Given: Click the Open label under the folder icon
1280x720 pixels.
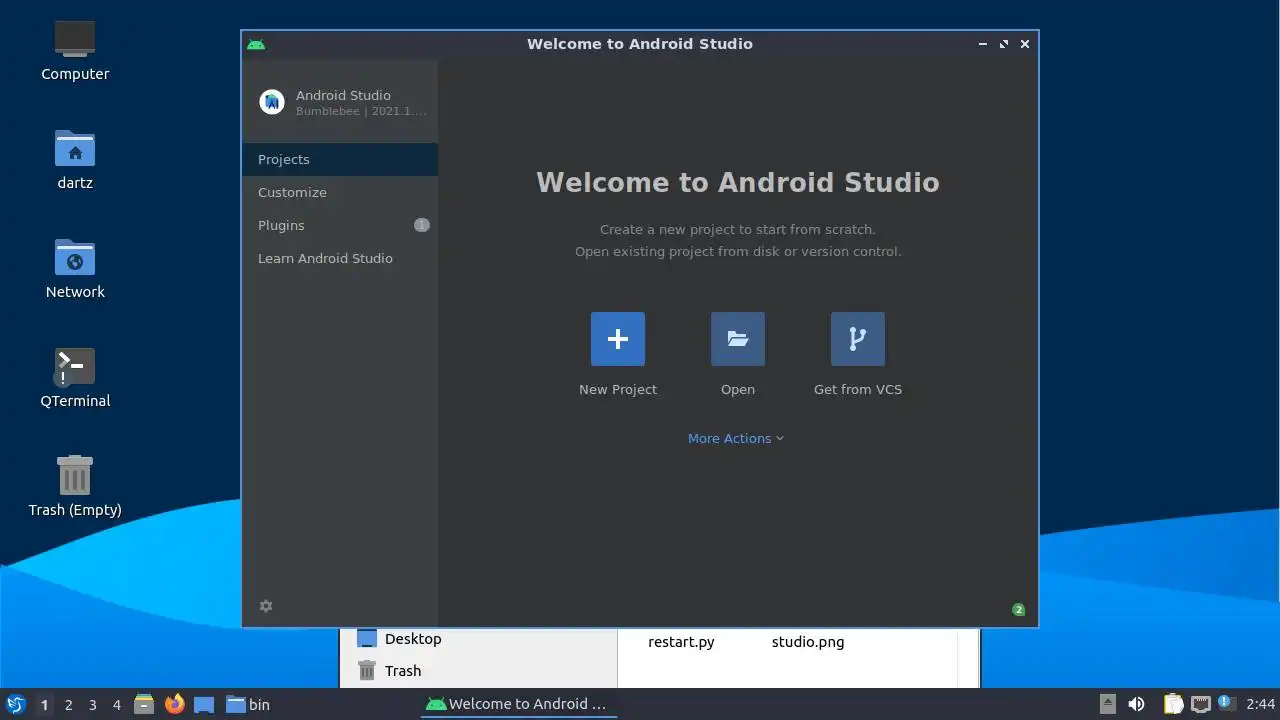Looking at the screenshot, I should (x=738, y=389).
